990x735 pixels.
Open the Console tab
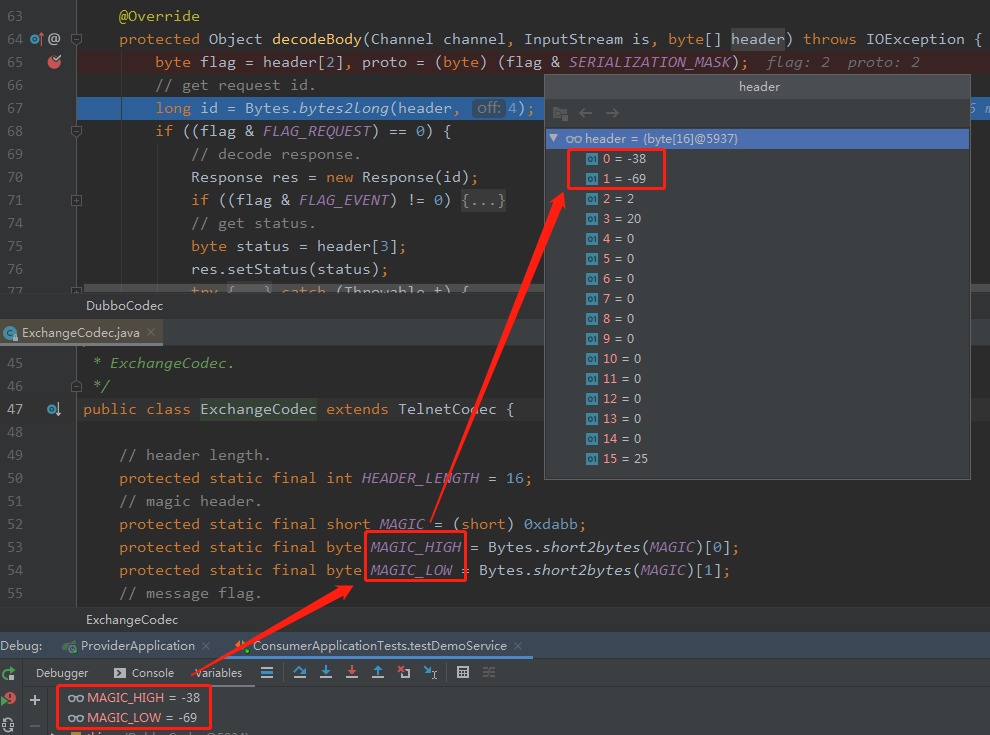(144, 673)
